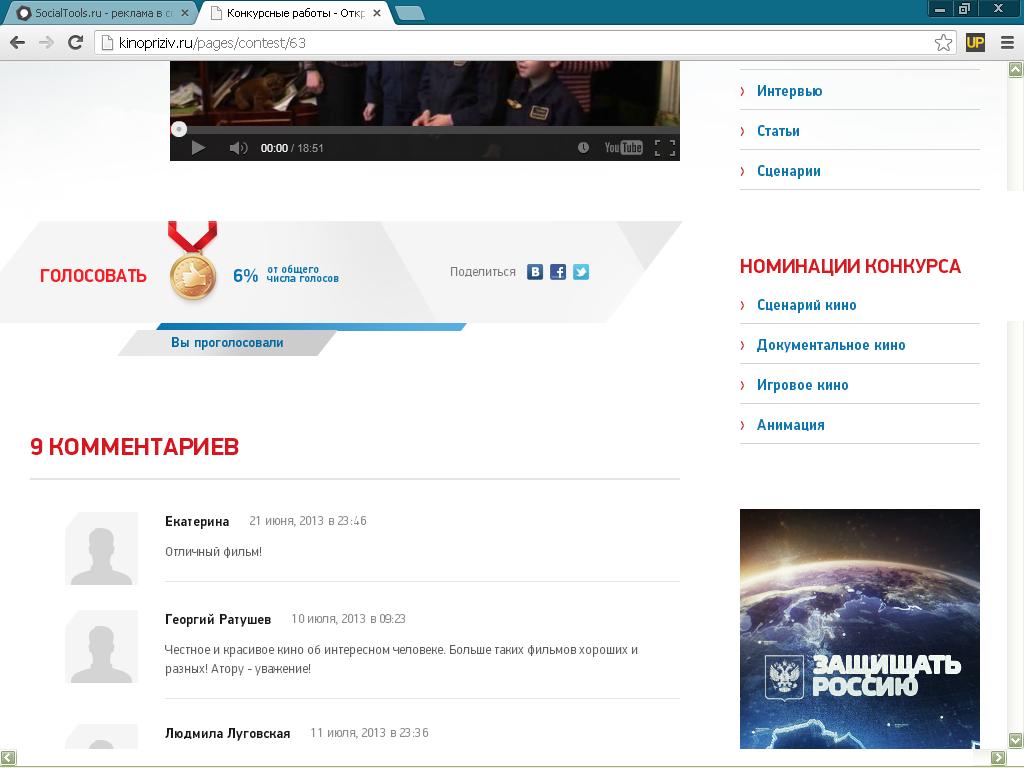This screenshot has width=1024, height=768.
Task: Click the ГОЛОСОВАТЬ vote button
Action: [93, 276]
